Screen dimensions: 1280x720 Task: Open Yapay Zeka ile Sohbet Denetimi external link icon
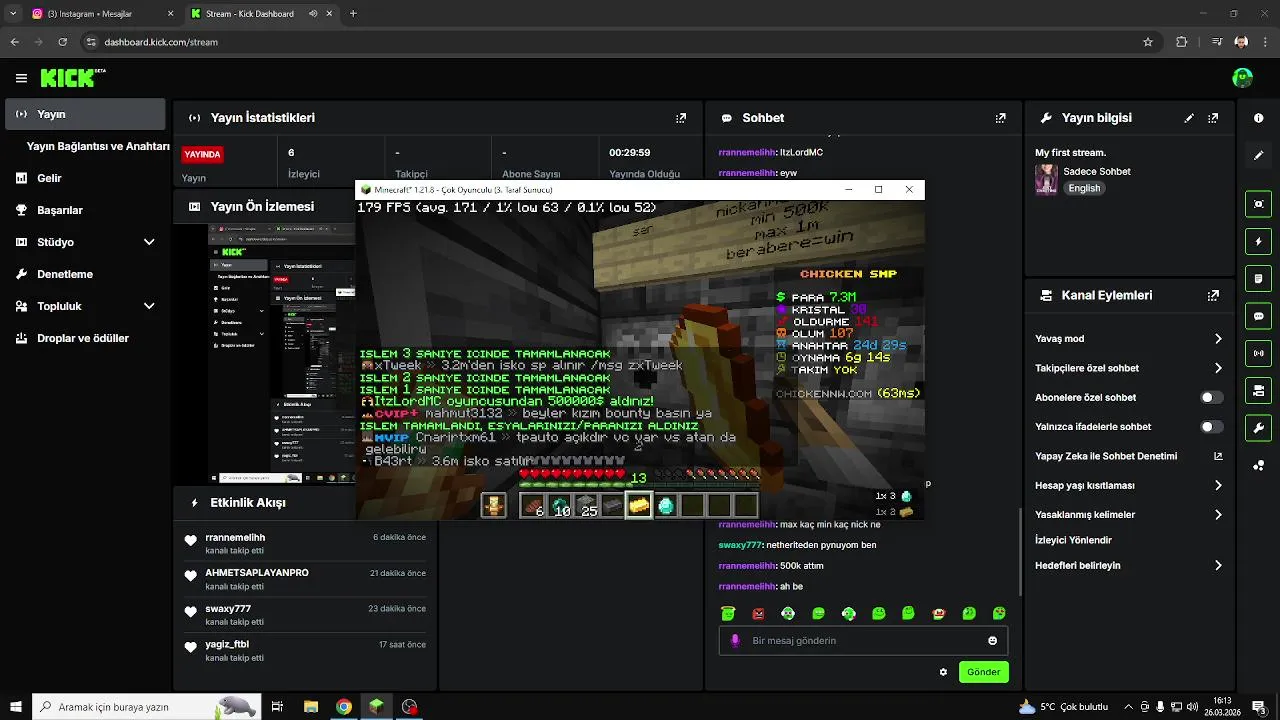(x=1218, y=456)
